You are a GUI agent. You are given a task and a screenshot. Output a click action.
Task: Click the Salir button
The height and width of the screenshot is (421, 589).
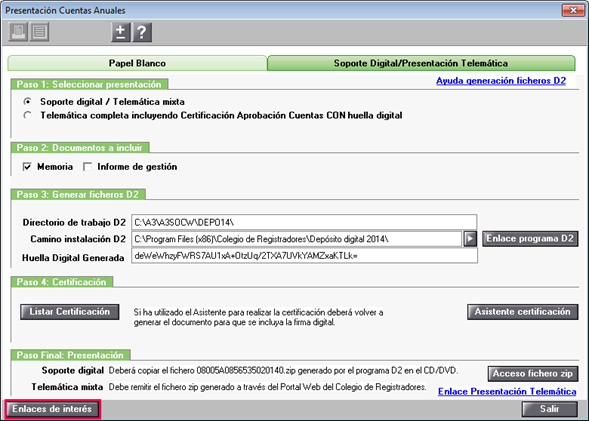550,409
